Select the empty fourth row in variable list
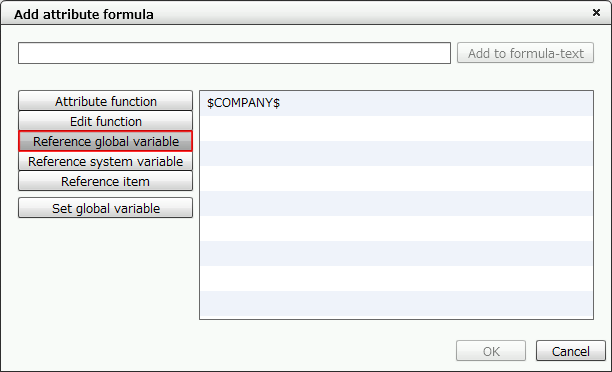 coord(397,178)
